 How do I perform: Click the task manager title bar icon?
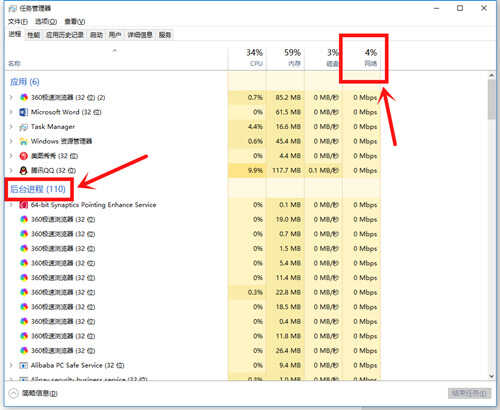pos(13,8)
